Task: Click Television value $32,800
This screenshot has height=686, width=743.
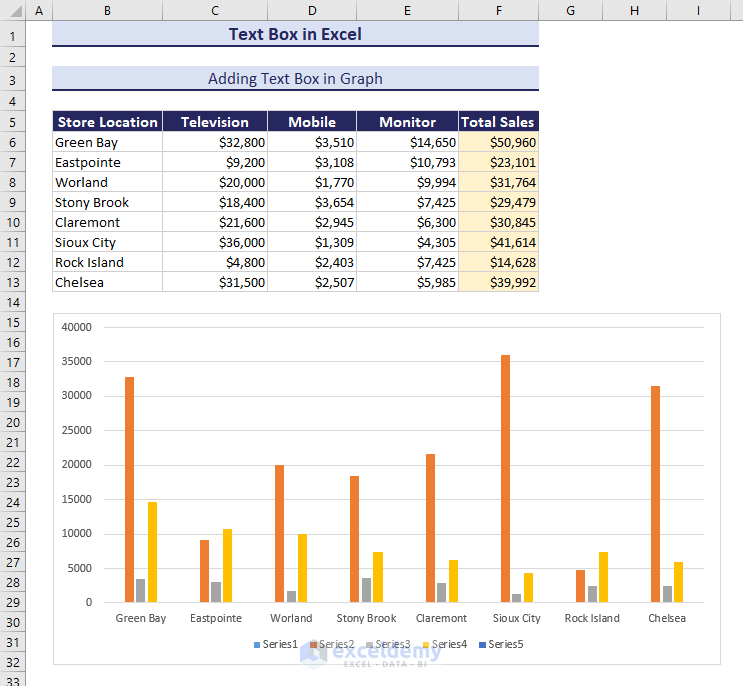Action: coord(215,142)
